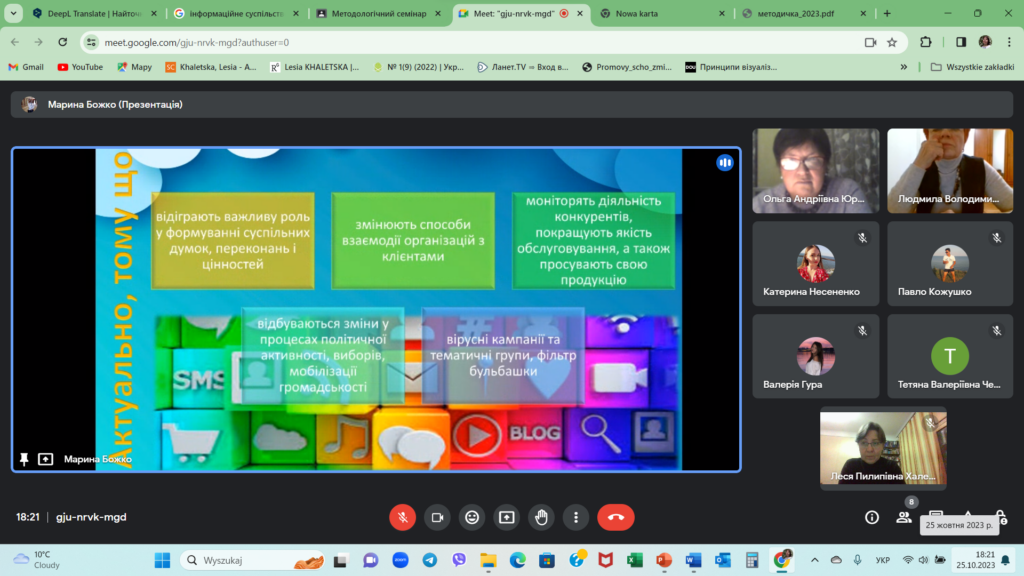Open the emoji reactions button
1024x576 pixels.
(x=472, y=517)
